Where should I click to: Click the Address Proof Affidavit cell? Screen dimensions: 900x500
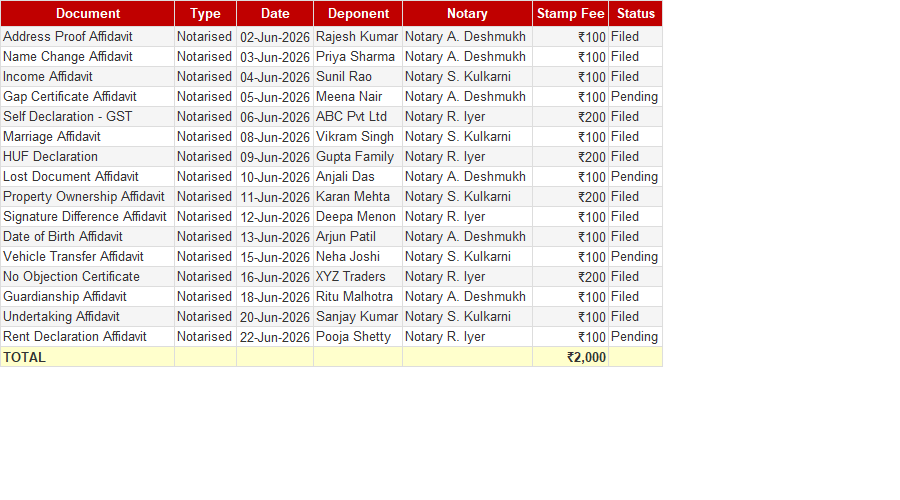[x=88, y=37]
